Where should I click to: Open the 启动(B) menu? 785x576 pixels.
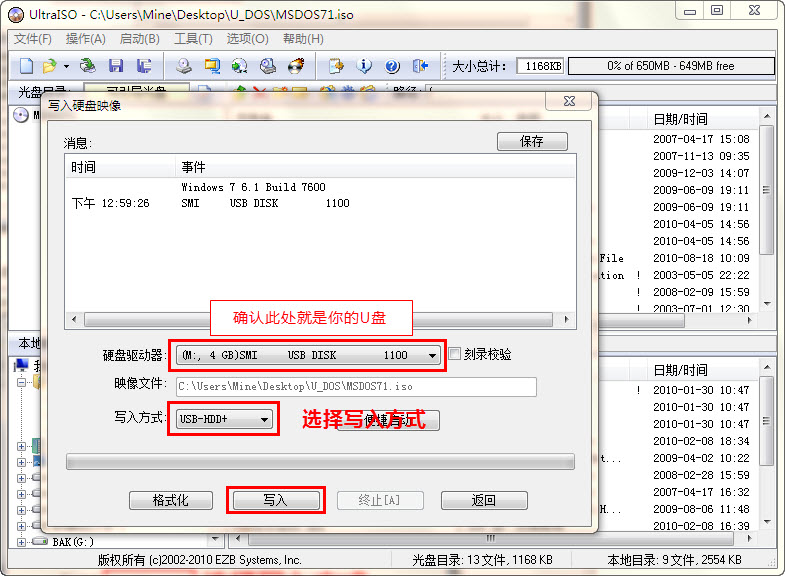(x=140, y=39)
